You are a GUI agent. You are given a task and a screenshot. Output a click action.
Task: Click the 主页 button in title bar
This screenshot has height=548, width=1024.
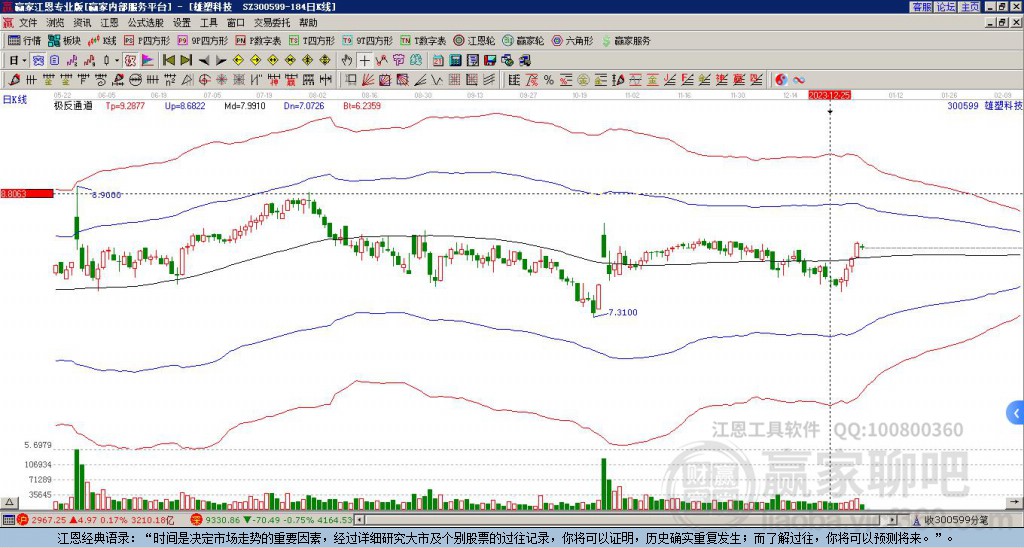click(970, 7)
